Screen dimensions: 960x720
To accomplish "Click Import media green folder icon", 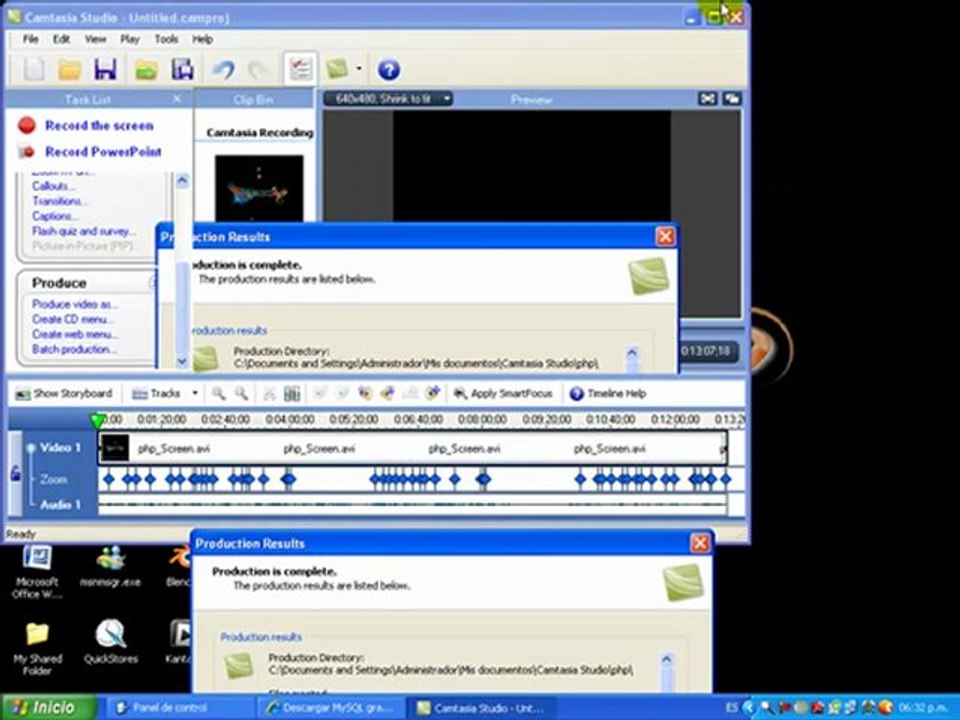I will coord(146,69).
